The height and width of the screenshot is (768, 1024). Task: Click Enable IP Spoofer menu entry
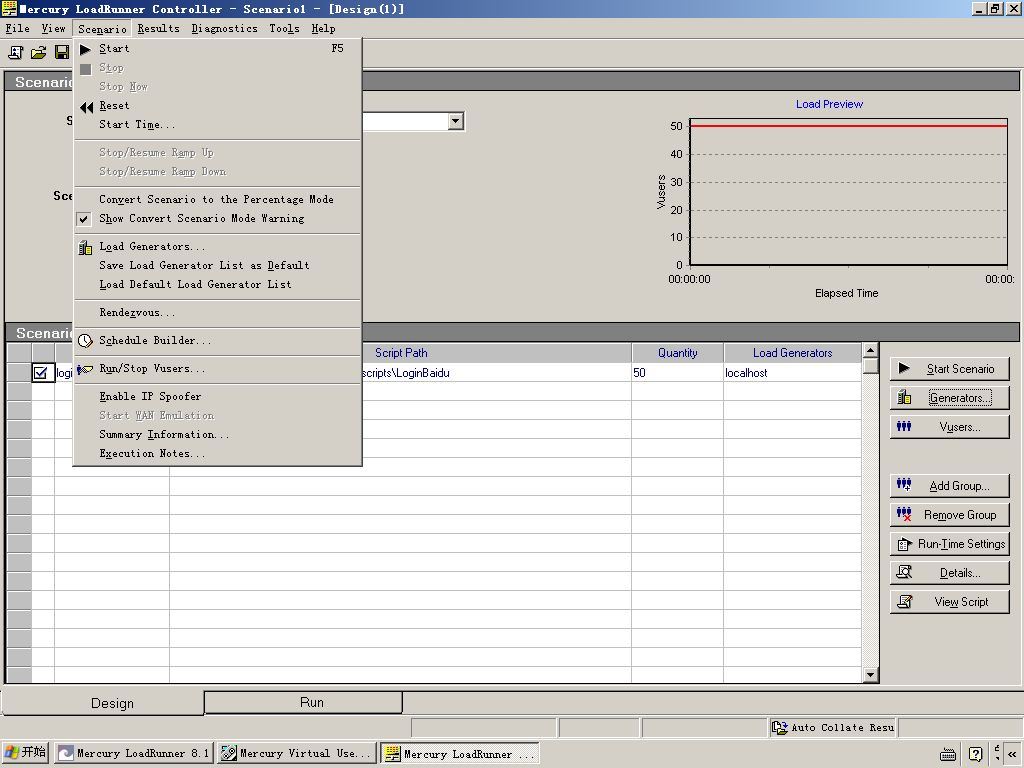(217, 397)
